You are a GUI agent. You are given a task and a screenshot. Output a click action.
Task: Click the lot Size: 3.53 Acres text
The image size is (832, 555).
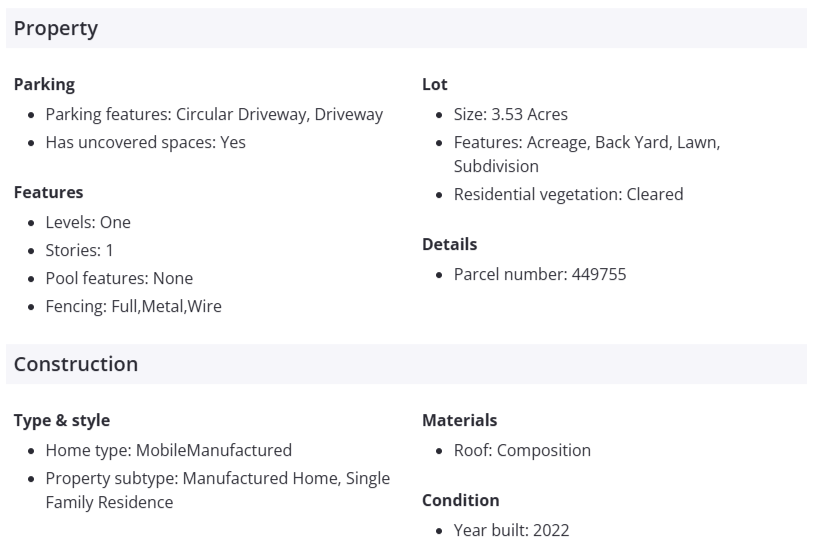[x=510, y=114]
